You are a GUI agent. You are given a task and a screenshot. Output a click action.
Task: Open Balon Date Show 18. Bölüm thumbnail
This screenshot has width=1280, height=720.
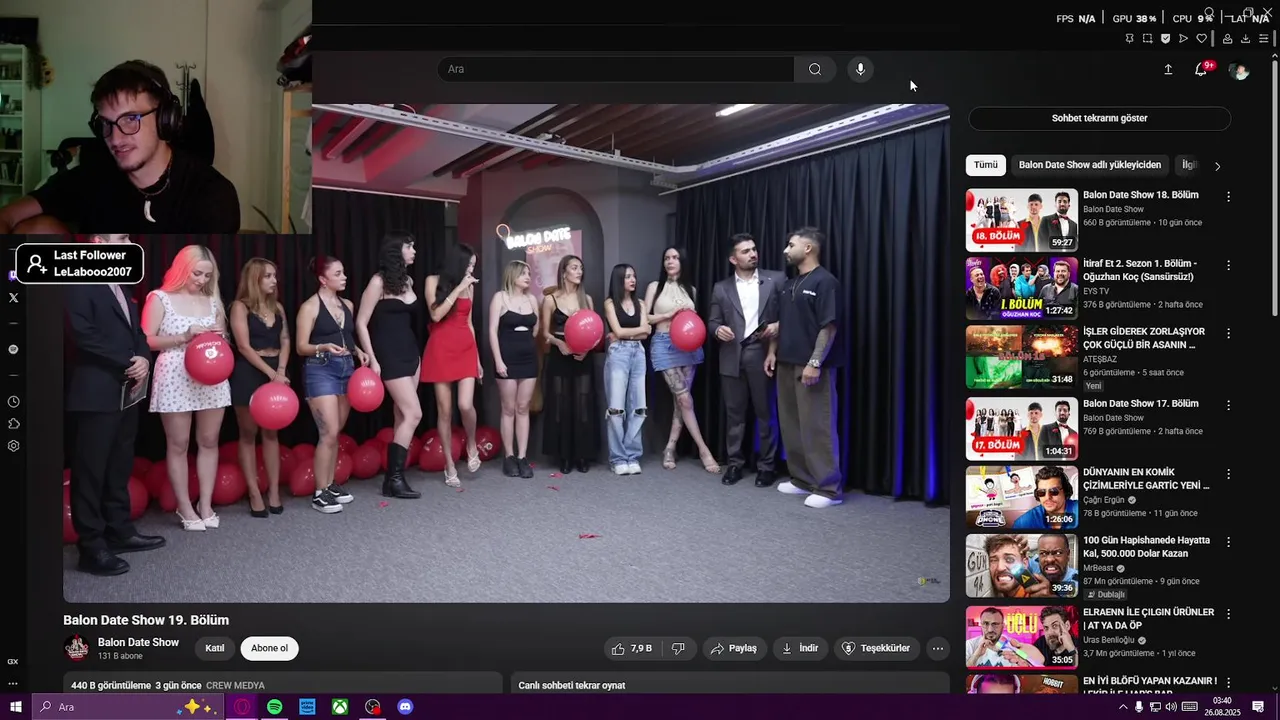pyautogui.click(x=1021, y=220)
